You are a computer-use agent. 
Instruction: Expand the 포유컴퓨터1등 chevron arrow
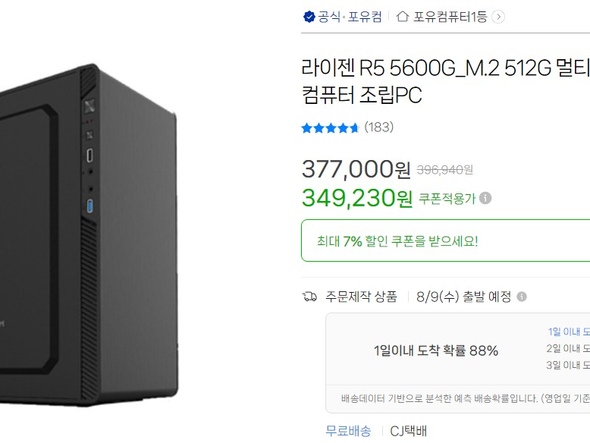(498, 17)
